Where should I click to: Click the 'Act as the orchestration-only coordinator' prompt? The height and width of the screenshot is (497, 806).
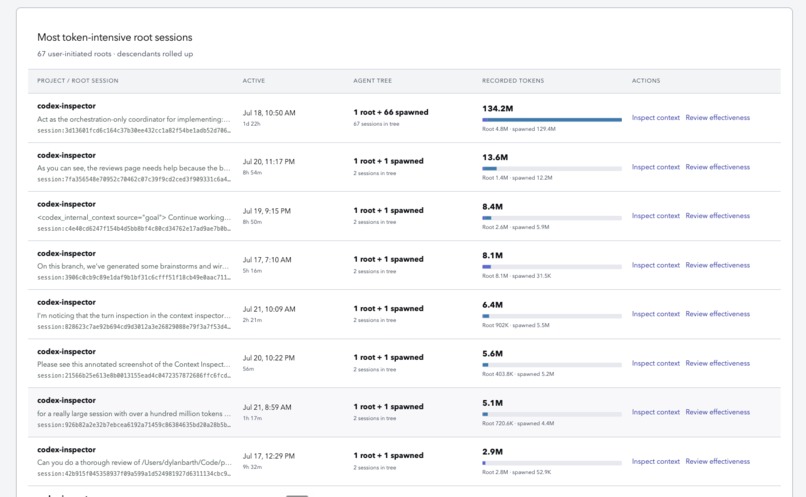134,119
